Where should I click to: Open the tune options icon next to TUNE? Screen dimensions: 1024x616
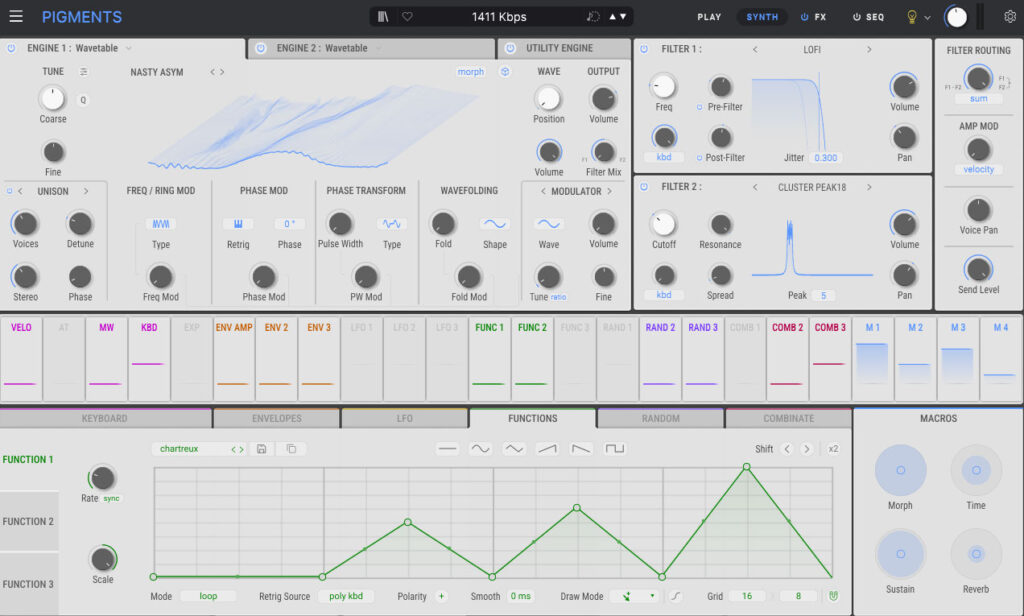click(x=84, y=72)
